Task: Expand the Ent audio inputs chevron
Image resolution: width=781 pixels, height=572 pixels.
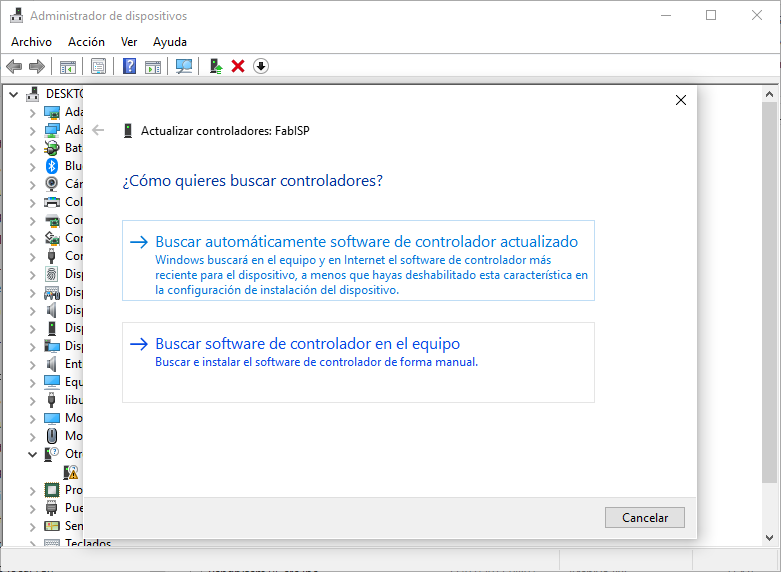Action: coord(32,364)
